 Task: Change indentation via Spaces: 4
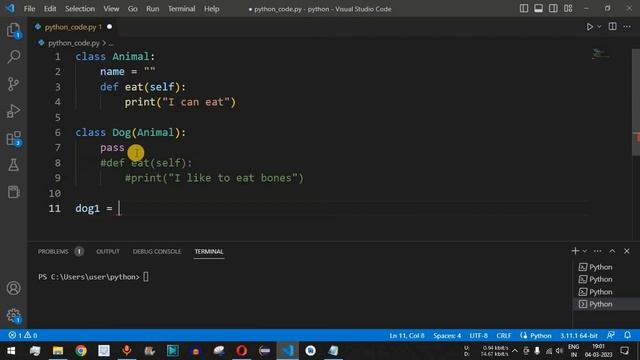[447, 336]
